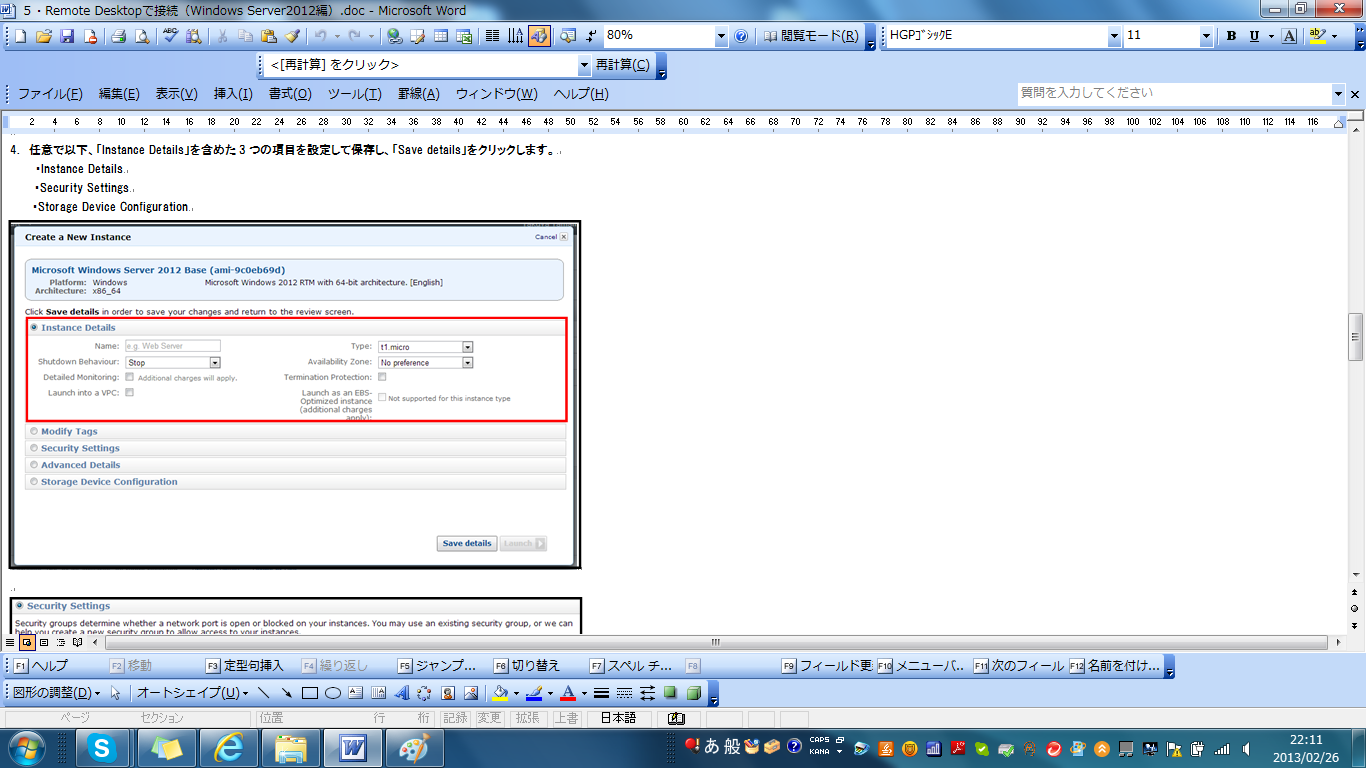Viewport: 1366px width, 768px height.
Task: Open the HGP font name dropdown
Action: pos(1114,36)
